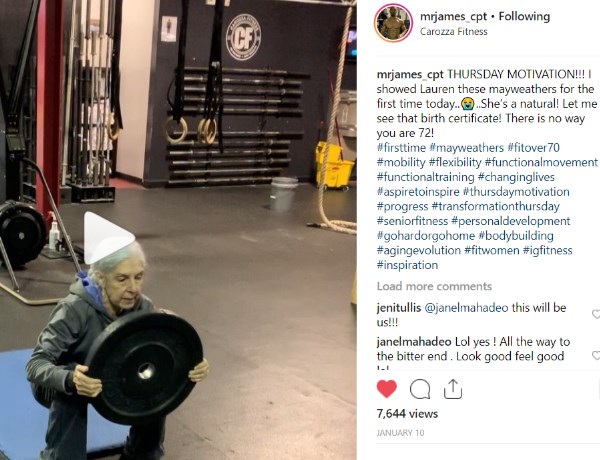Like jenitullis comment heart icon

pos(596,314)
